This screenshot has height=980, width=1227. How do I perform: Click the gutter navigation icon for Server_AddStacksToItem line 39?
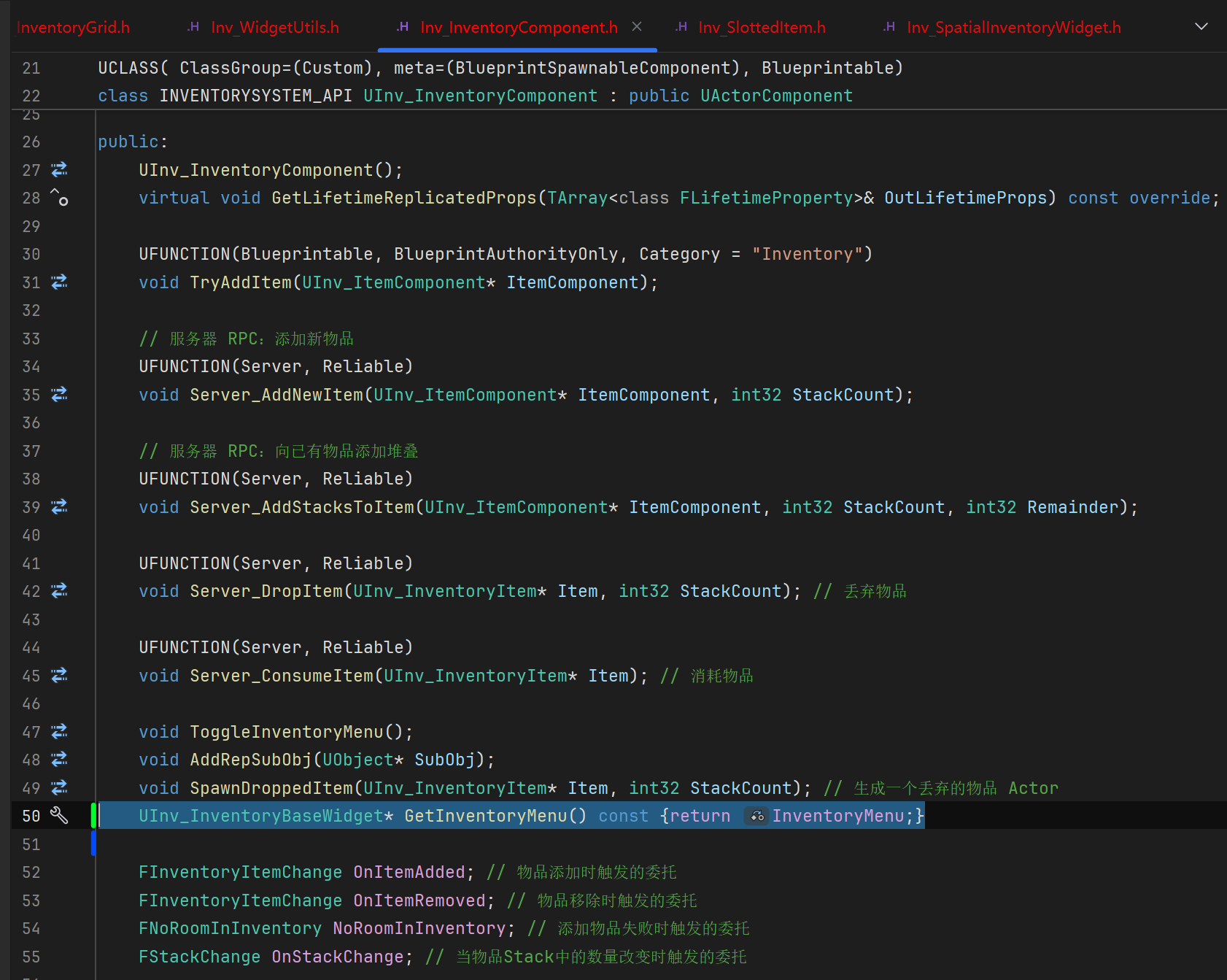pos(59,506)
